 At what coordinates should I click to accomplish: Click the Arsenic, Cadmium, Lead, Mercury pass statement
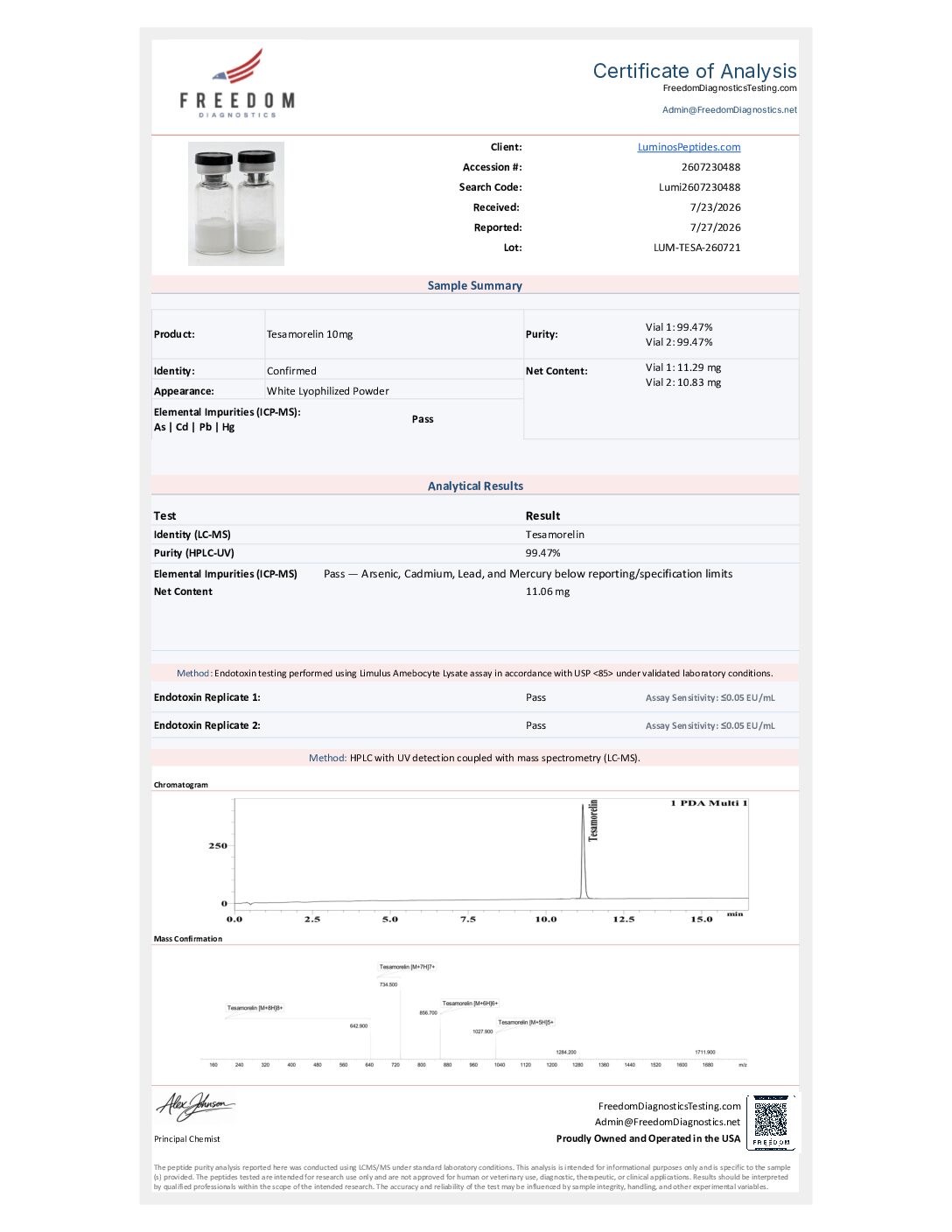[528, 574]
